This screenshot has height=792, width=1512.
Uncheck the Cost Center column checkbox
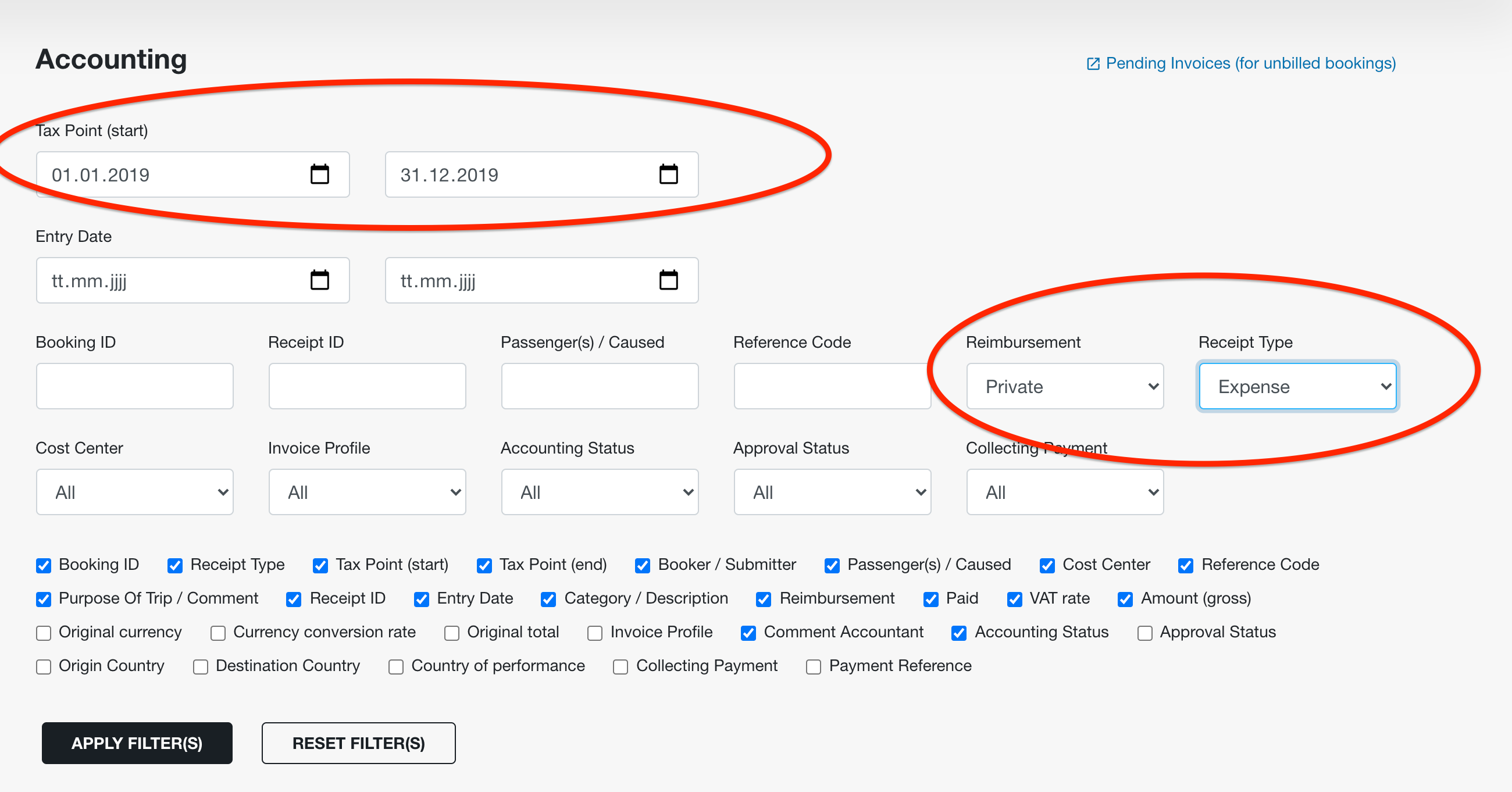[1047, 565]
